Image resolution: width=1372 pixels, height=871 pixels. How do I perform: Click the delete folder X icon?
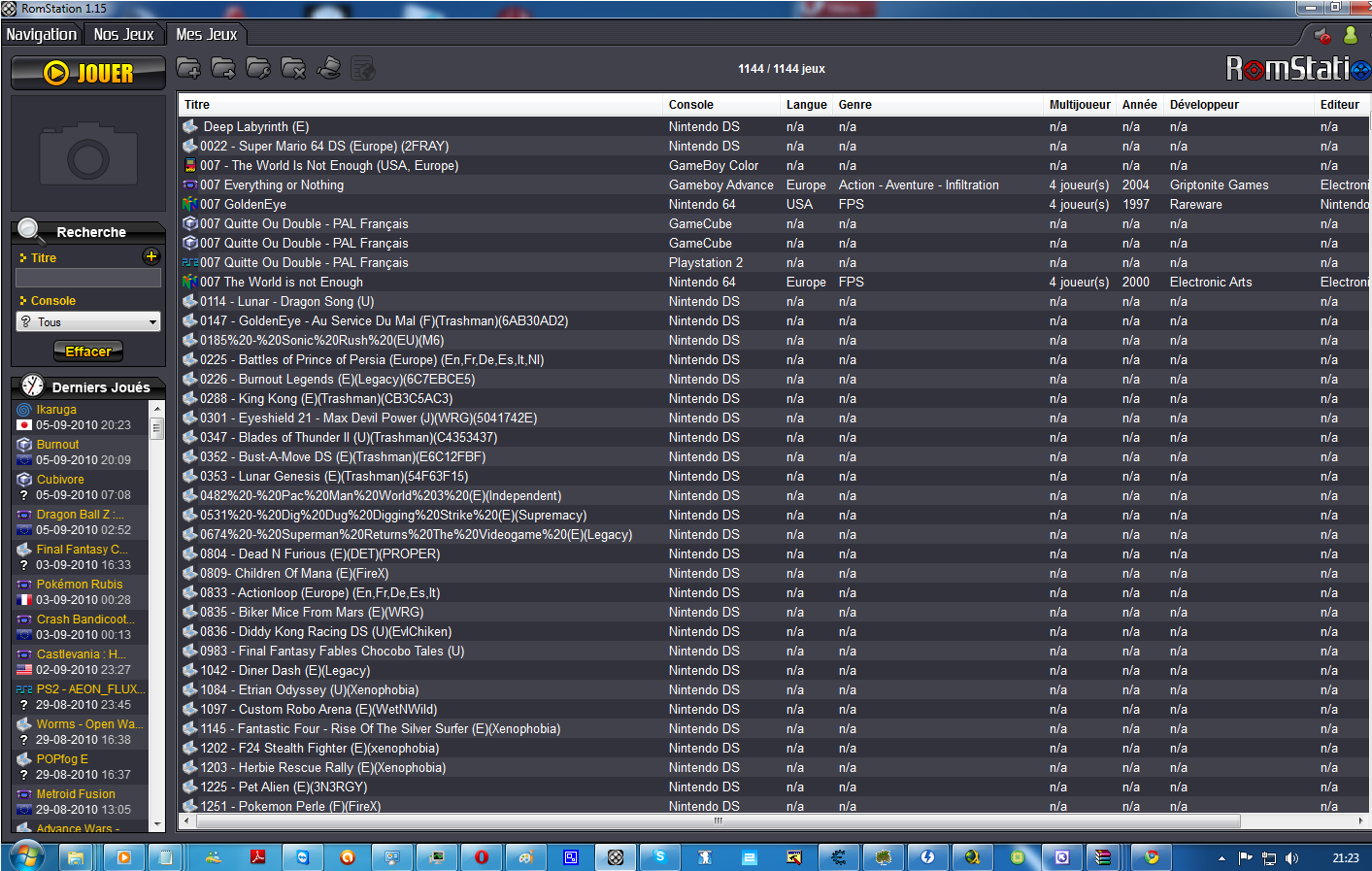coord(293,68)
